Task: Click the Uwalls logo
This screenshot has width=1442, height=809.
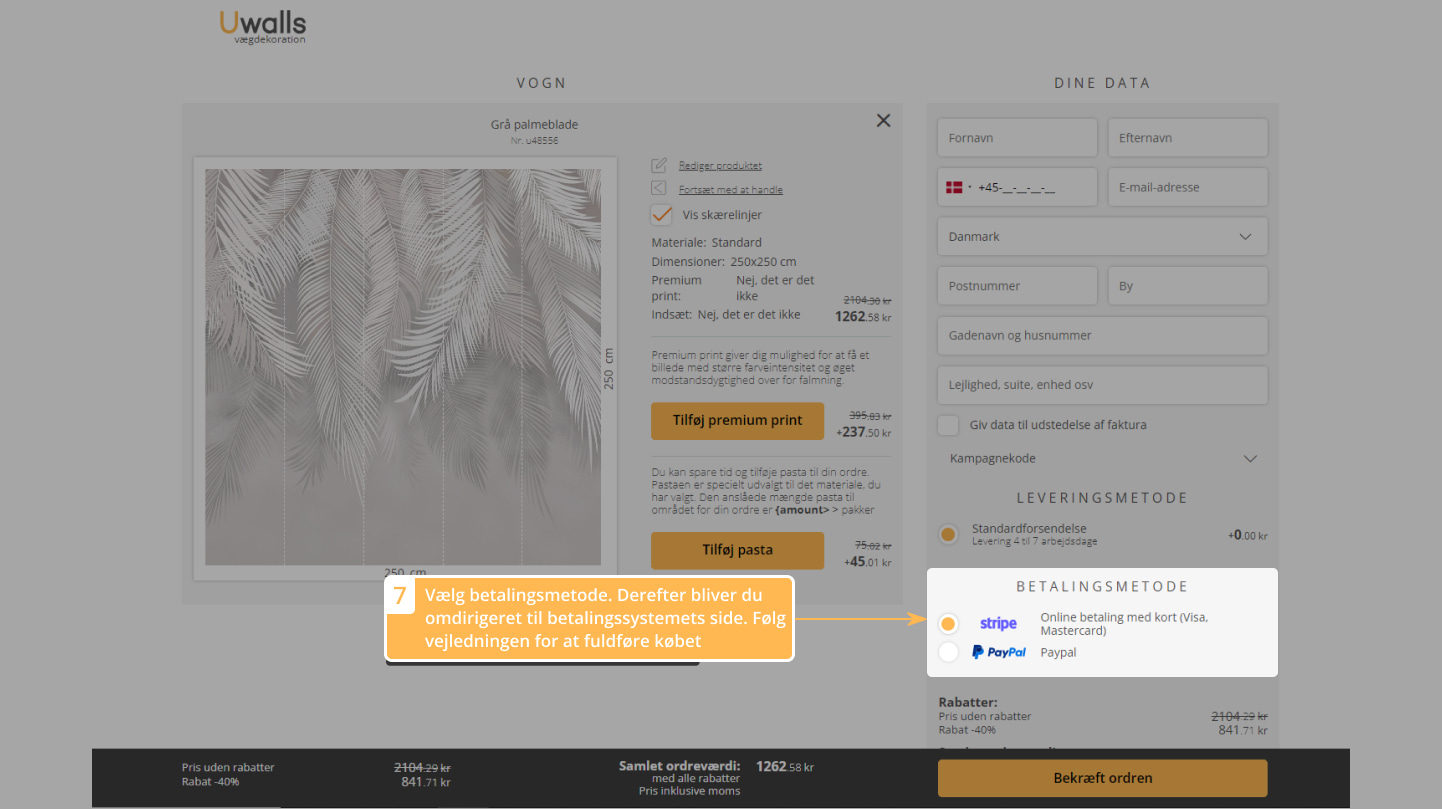Action: pos(262,26)
